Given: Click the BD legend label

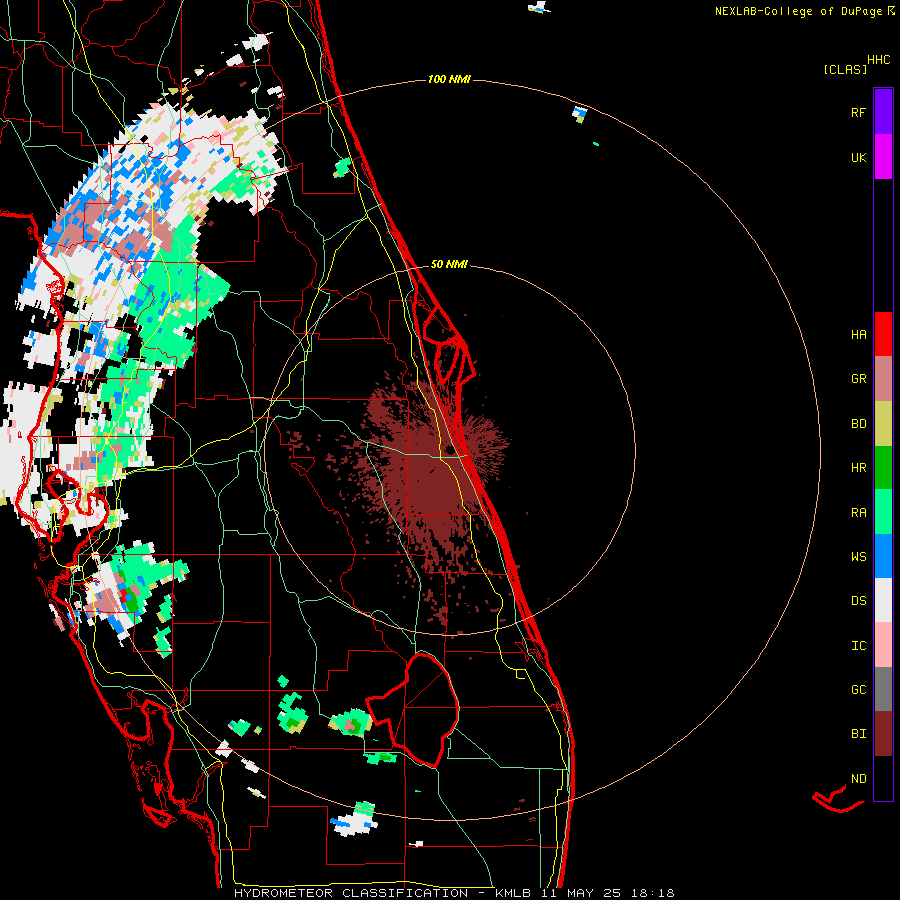Looking at the screenshot, I should (x=858, y=424).
